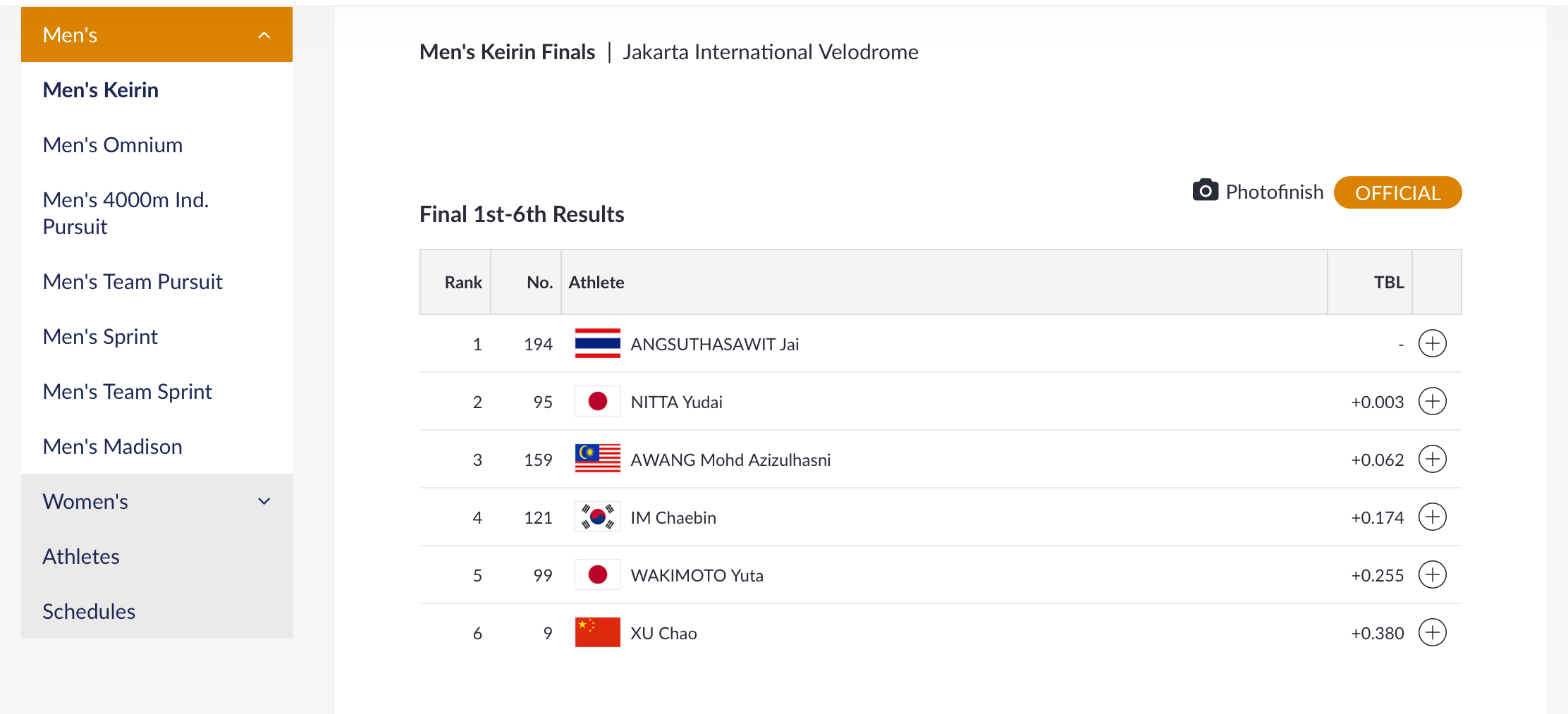
Task: Open Men's Team Pursuit event
Action: click(x=133, y=281)
